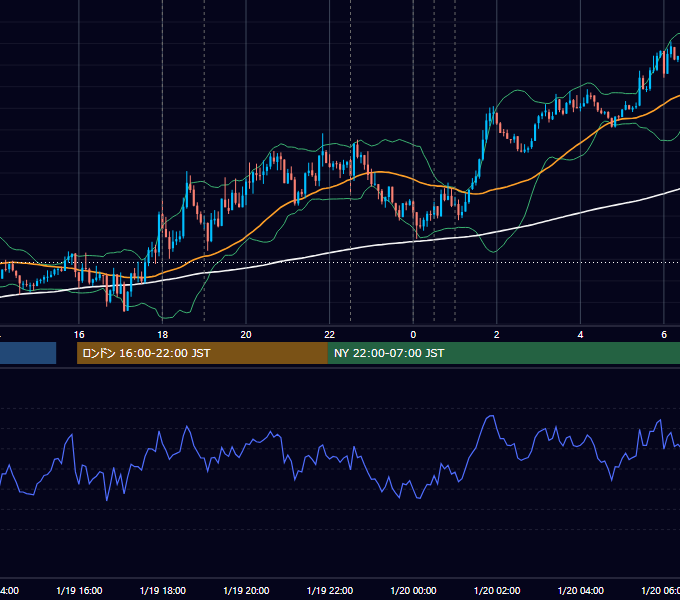Click the '16' hour label on chart axis
The image size is (680, 600).
tap(79, 335)
